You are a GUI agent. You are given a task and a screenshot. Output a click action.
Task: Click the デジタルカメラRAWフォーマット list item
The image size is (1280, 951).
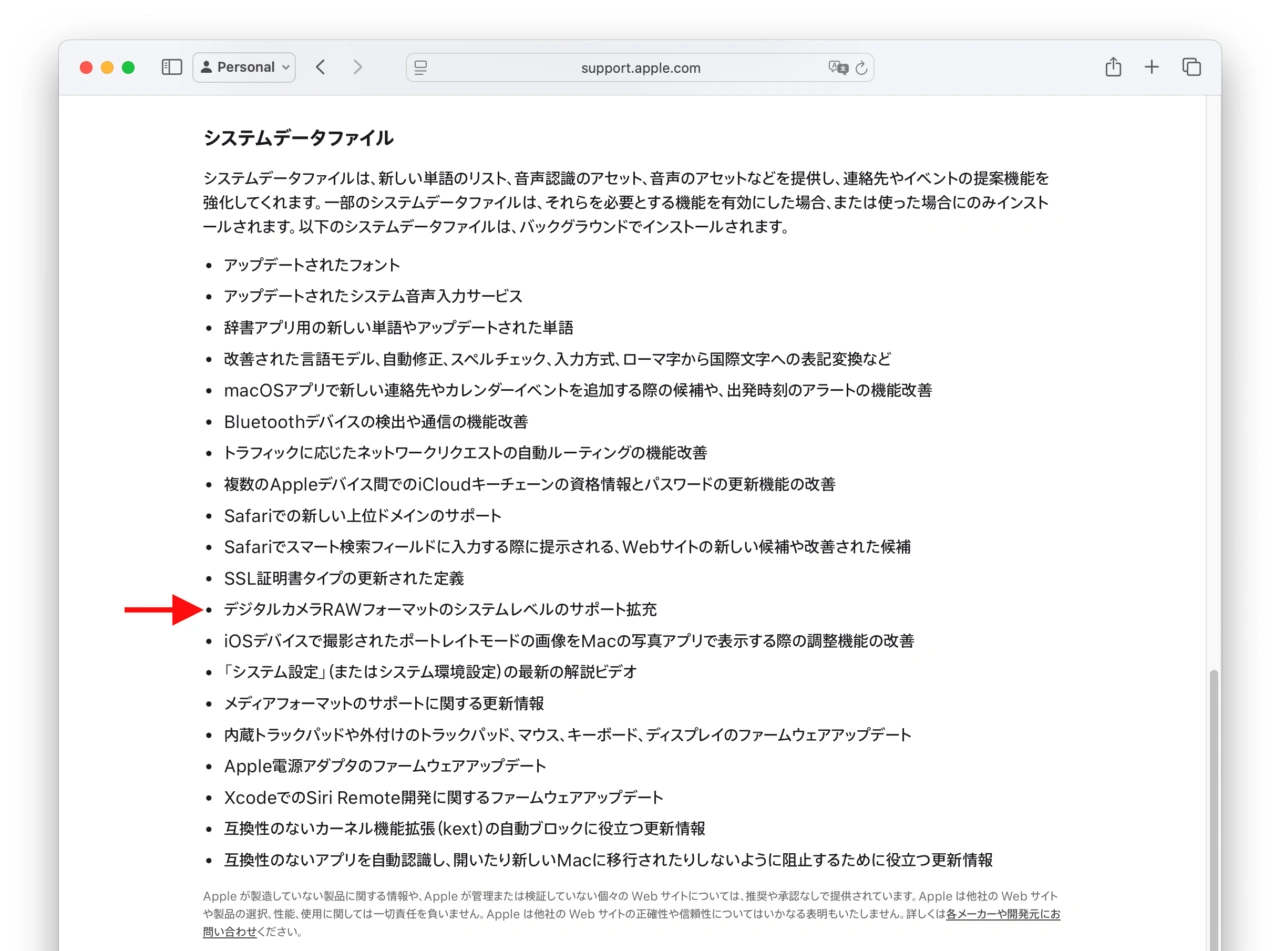tap(440, 609)
